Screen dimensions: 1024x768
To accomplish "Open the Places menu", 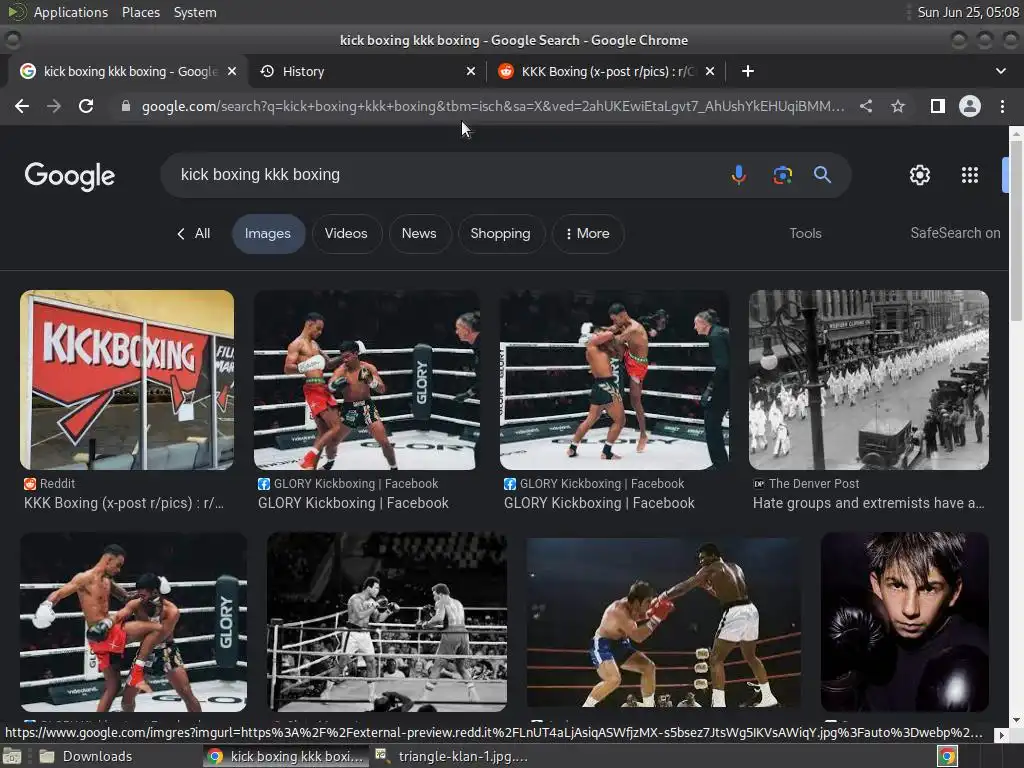I will [x=141, y=12].
